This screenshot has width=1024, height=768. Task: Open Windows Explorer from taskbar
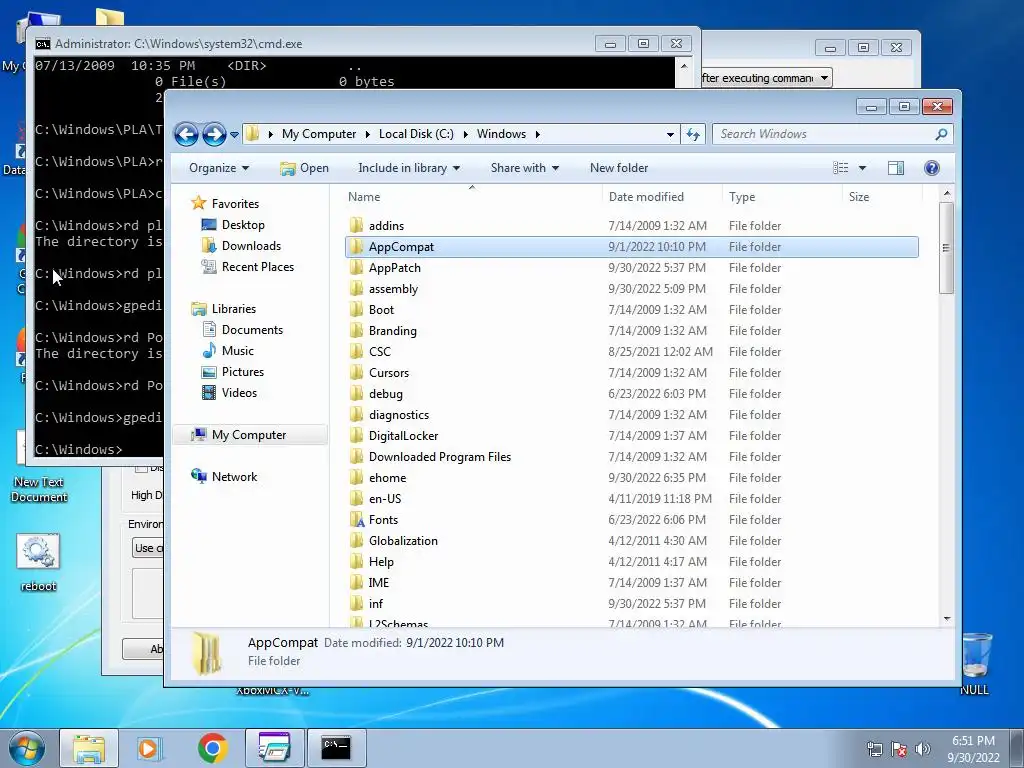[x=89, y=748]
